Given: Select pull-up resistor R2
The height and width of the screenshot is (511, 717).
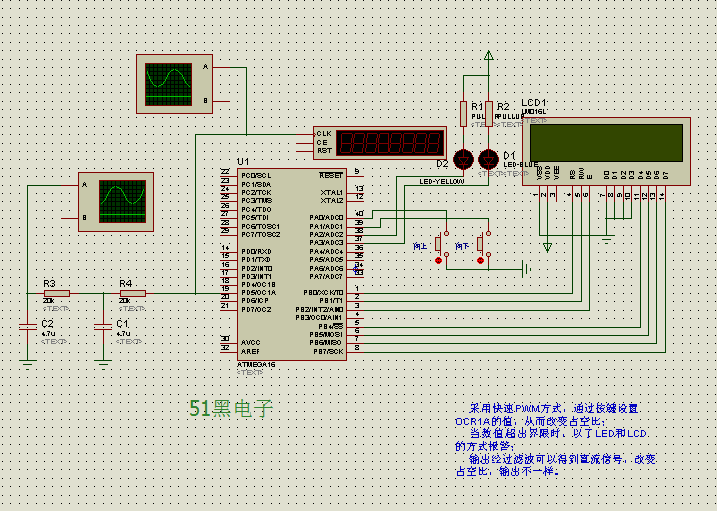Looking at the screenshot, I should point(489,114).
